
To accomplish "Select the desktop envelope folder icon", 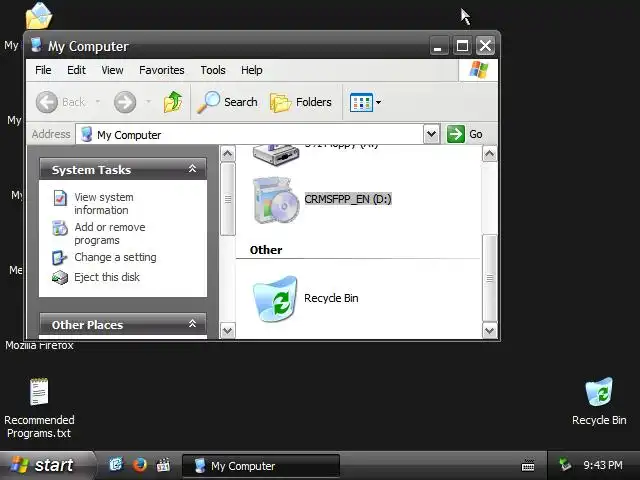I will pos(39,16).
